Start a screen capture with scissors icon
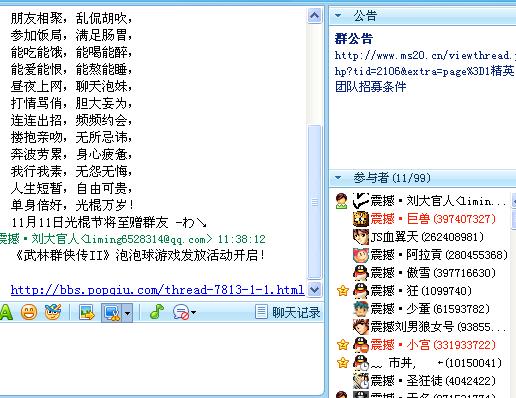The height and width of the screenshot is (398, 516). click(x=112, y=313)
